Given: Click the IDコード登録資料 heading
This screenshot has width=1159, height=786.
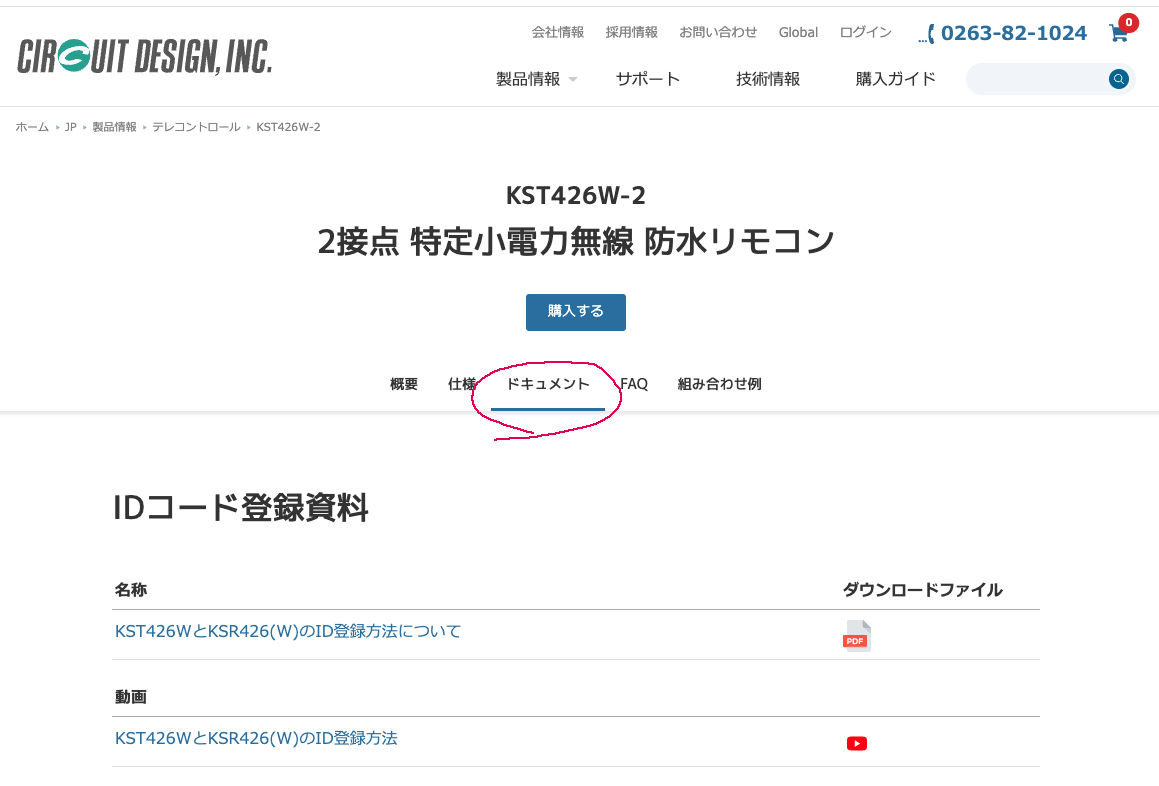Looking at the screenshot, I should pyautogui.click(x=241, y=507).
